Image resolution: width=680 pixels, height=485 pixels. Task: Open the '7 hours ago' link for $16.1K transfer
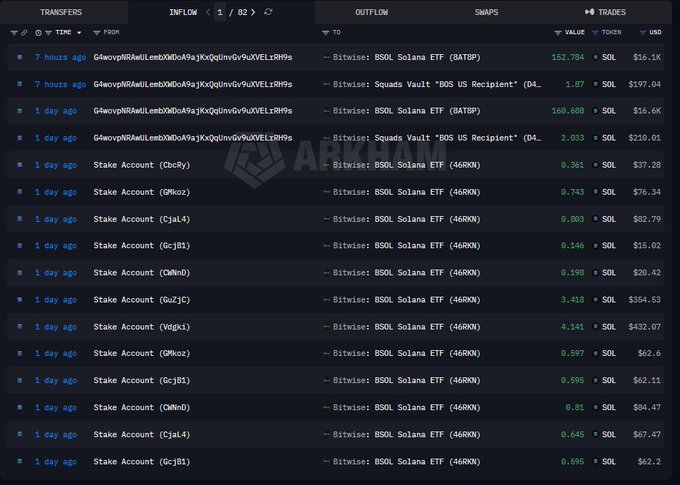coord(60,57)
